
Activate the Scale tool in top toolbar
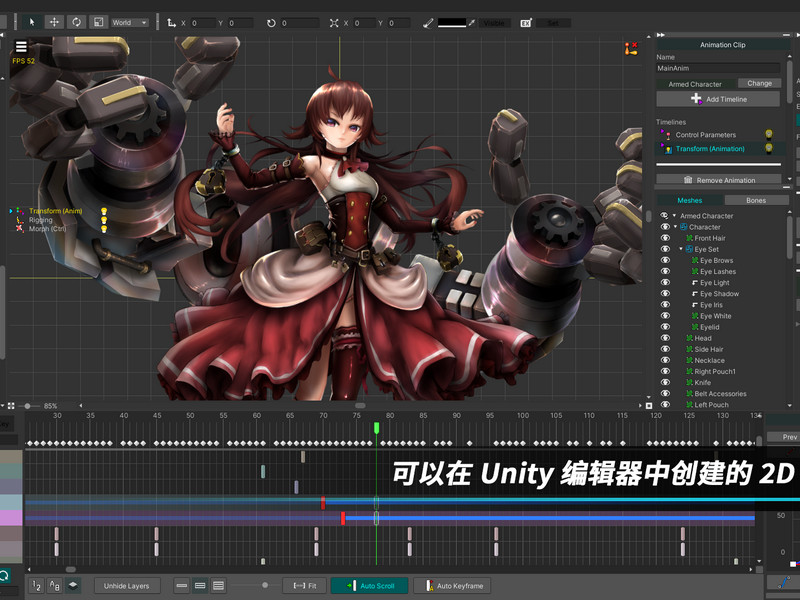click(x=98, y=22)
